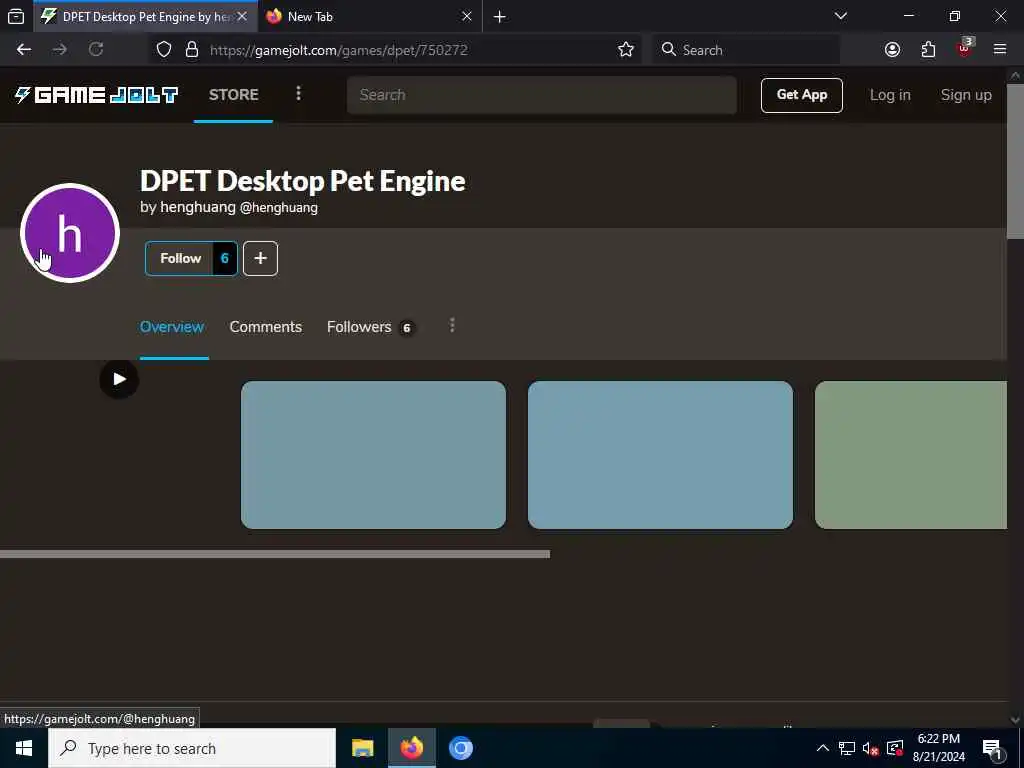Click the plus button beside Follow

click(260, 258)
